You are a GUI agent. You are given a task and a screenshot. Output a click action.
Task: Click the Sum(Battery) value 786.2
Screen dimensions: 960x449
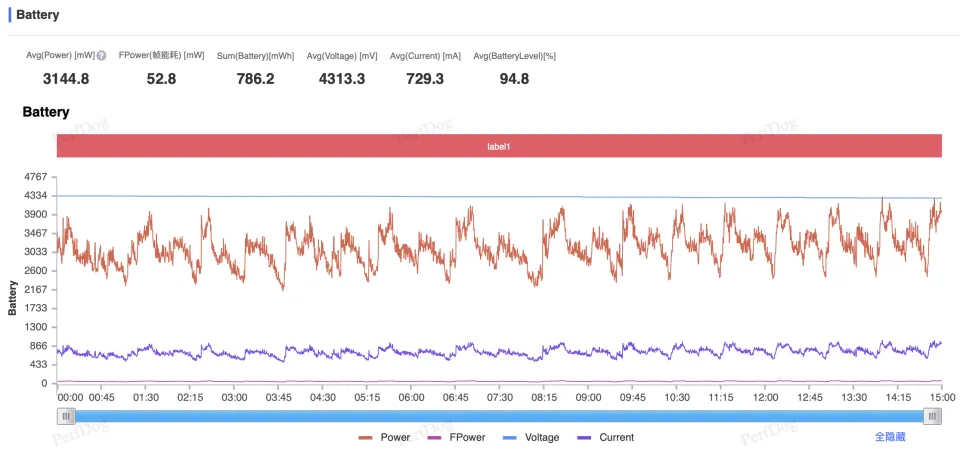point(255,79)
